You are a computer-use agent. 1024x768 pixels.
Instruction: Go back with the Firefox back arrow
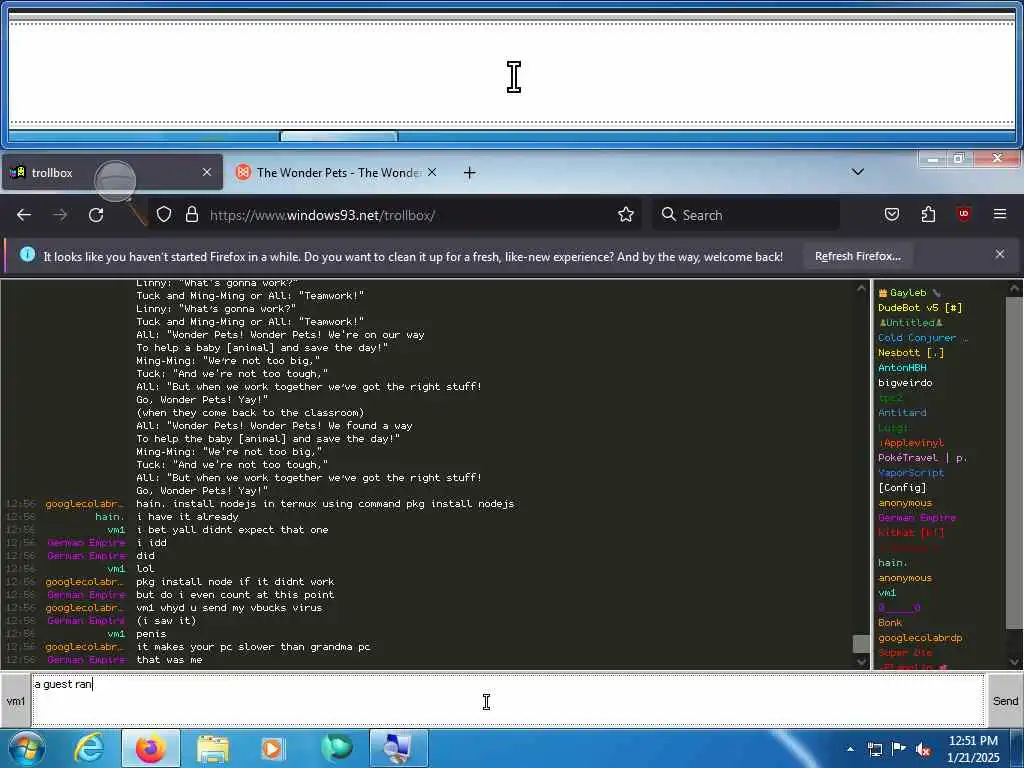click(x=24, y=214)
